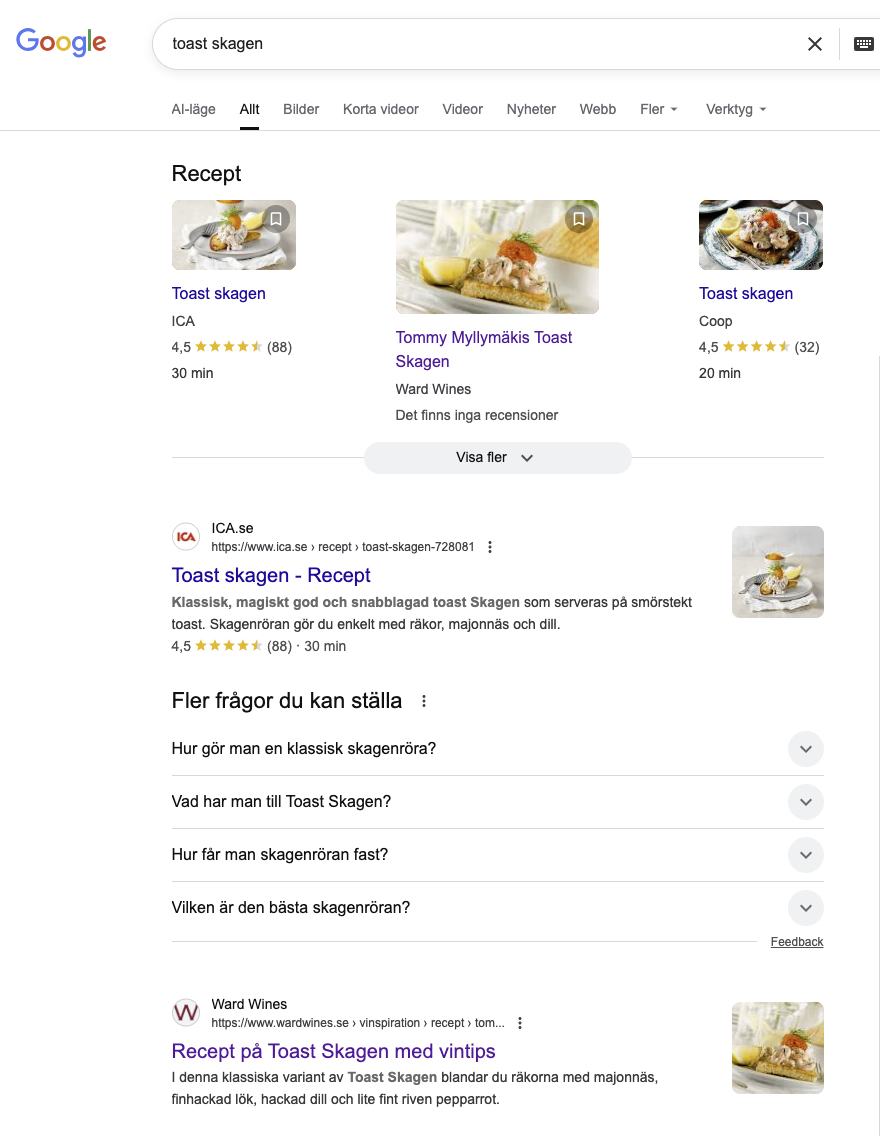
Task: Open the three-dot menu beside Ward Wines result
Action: [520, 1023]
